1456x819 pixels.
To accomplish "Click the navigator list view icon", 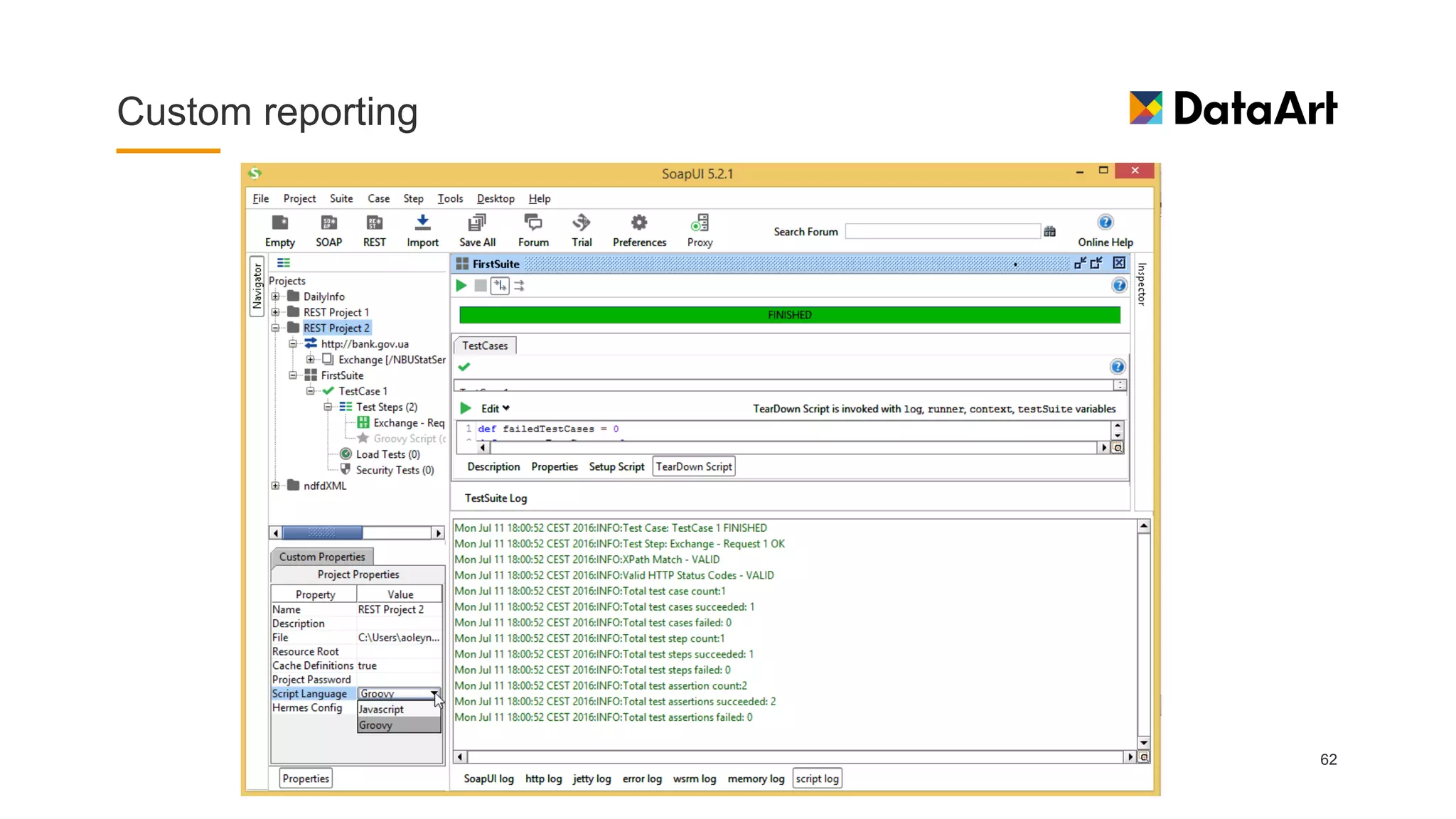I will click(x=284, y=263).
